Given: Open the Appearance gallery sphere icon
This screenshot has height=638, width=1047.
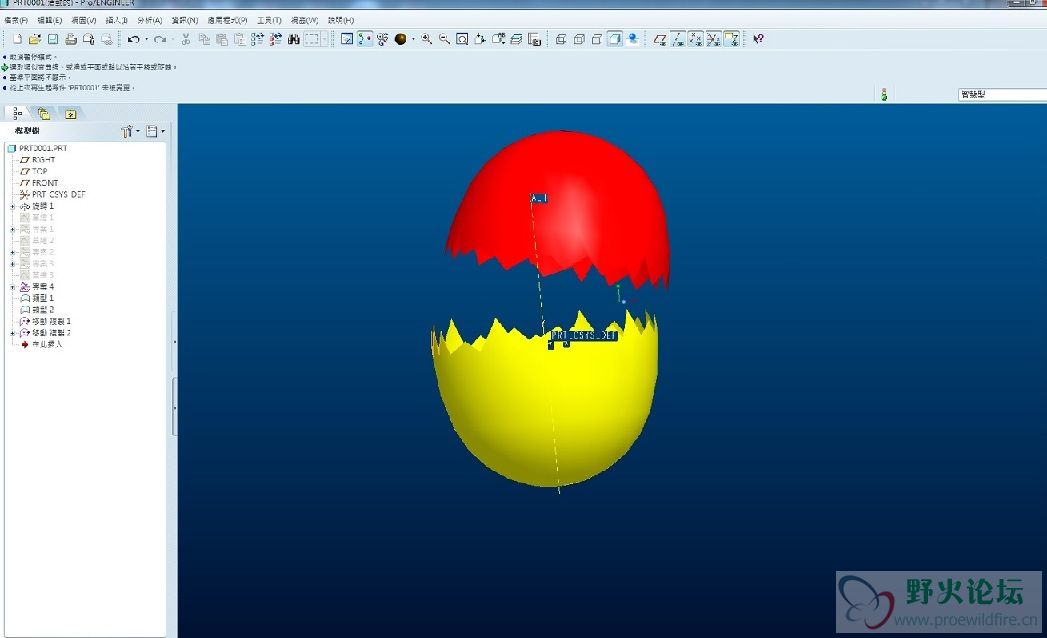Looking at the screenshot, I should click(401, 39).
